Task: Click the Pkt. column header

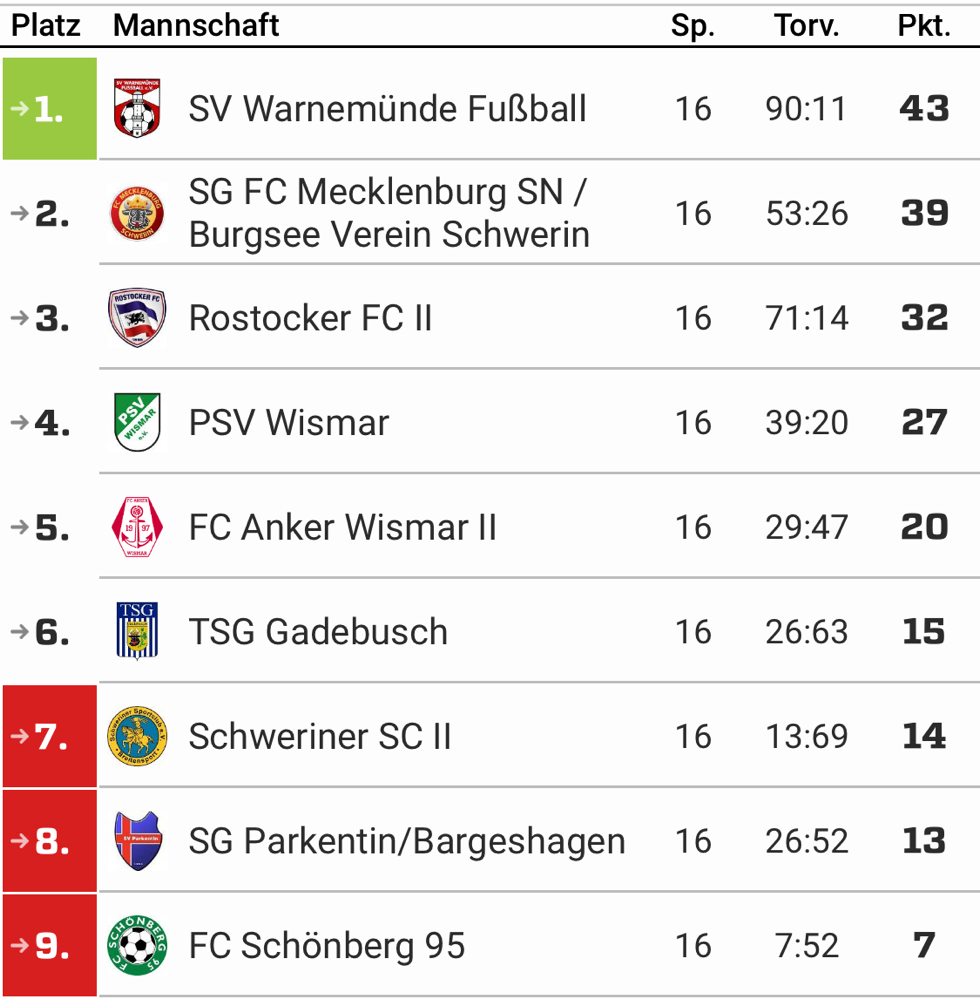Action: tap(924, 26)
